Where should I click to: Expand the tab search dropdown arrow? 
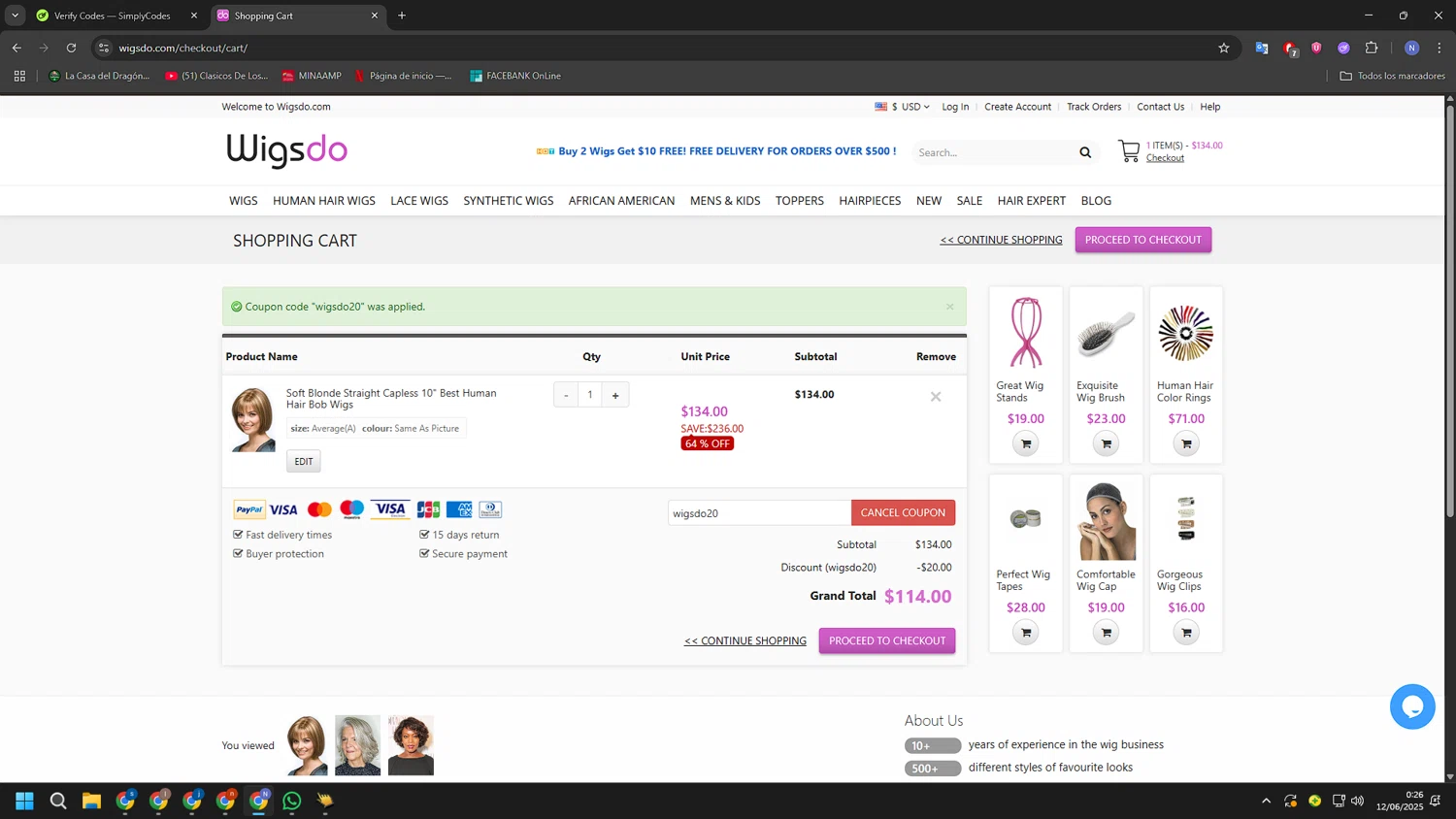[x=15, y=16]
